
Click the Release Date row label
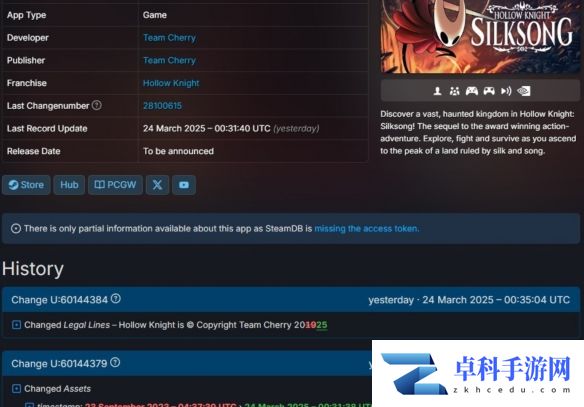[34, 151]
